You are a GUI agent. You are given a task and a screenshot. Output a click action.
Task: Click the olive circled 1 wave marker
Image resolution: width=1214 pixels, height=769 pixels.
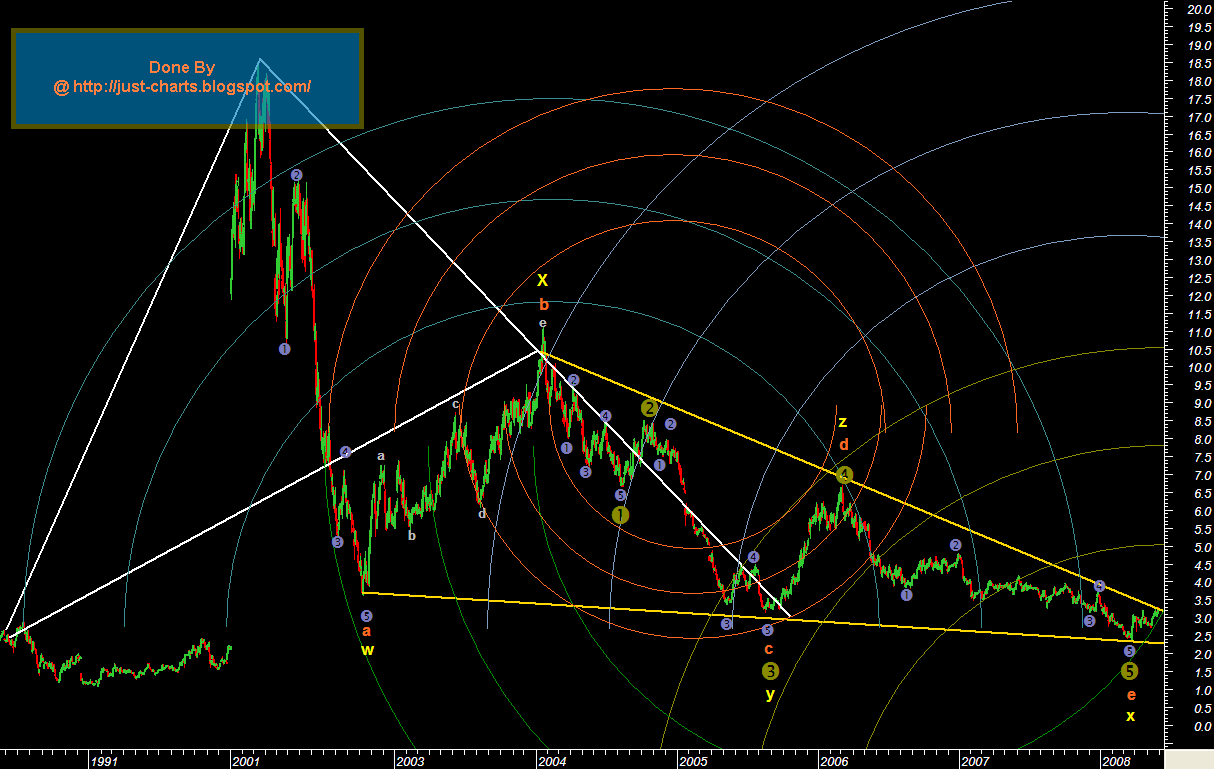point(620,514)
